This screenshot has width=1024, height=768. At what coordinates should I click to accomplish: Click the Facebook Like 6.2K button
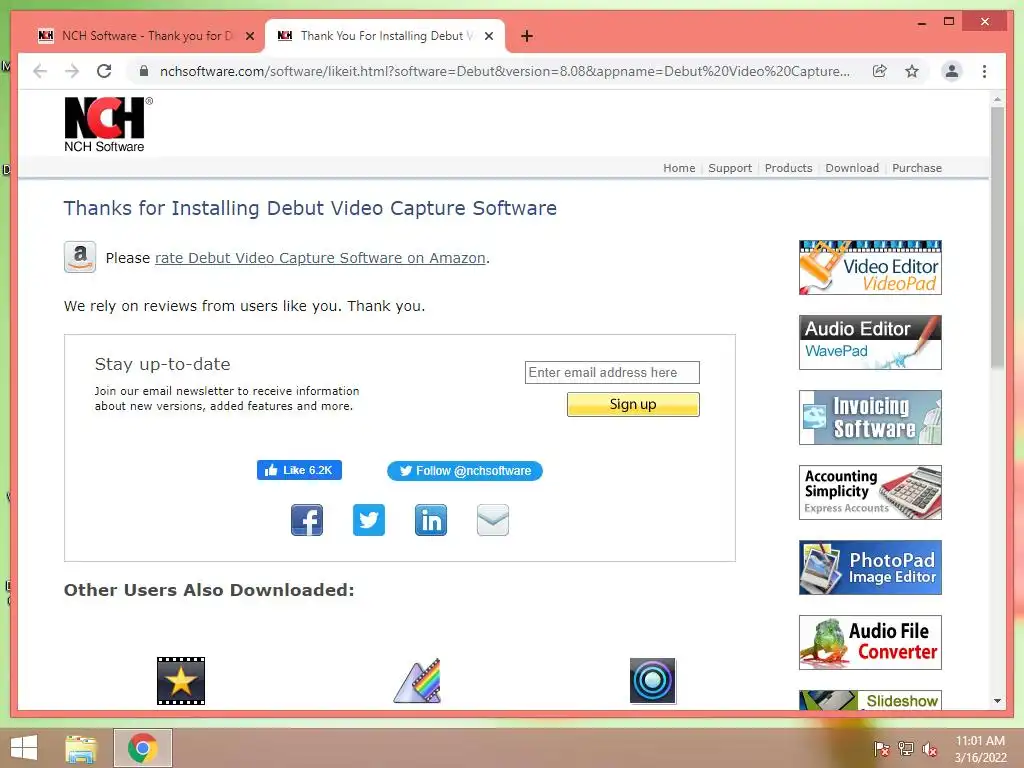299,470
